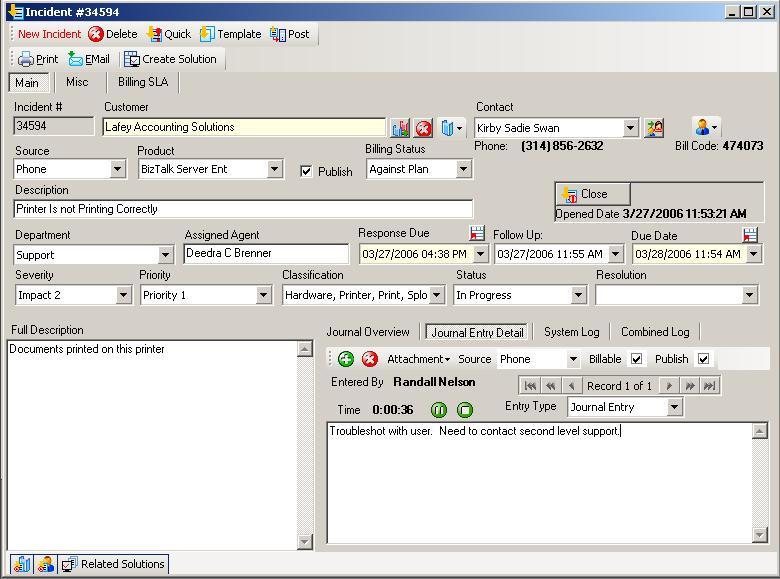Viewport: 780px width, 579px height.
Task: Rewind several journal records with double-left arrow
Action: (x=551, y=386)
